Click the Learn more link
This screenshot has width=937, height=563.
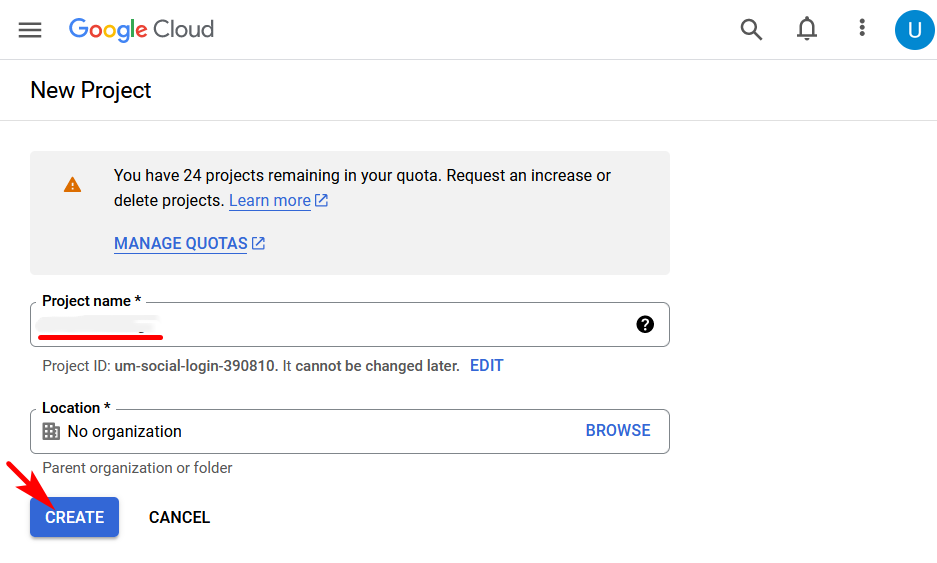(270, 200)
